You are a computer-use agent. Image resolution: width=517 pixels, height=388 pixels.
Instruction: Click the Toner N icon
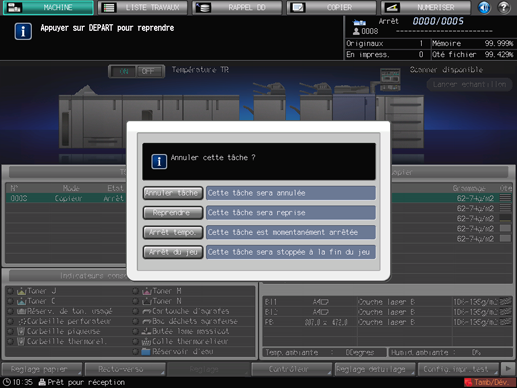click(x=147, y=301)
